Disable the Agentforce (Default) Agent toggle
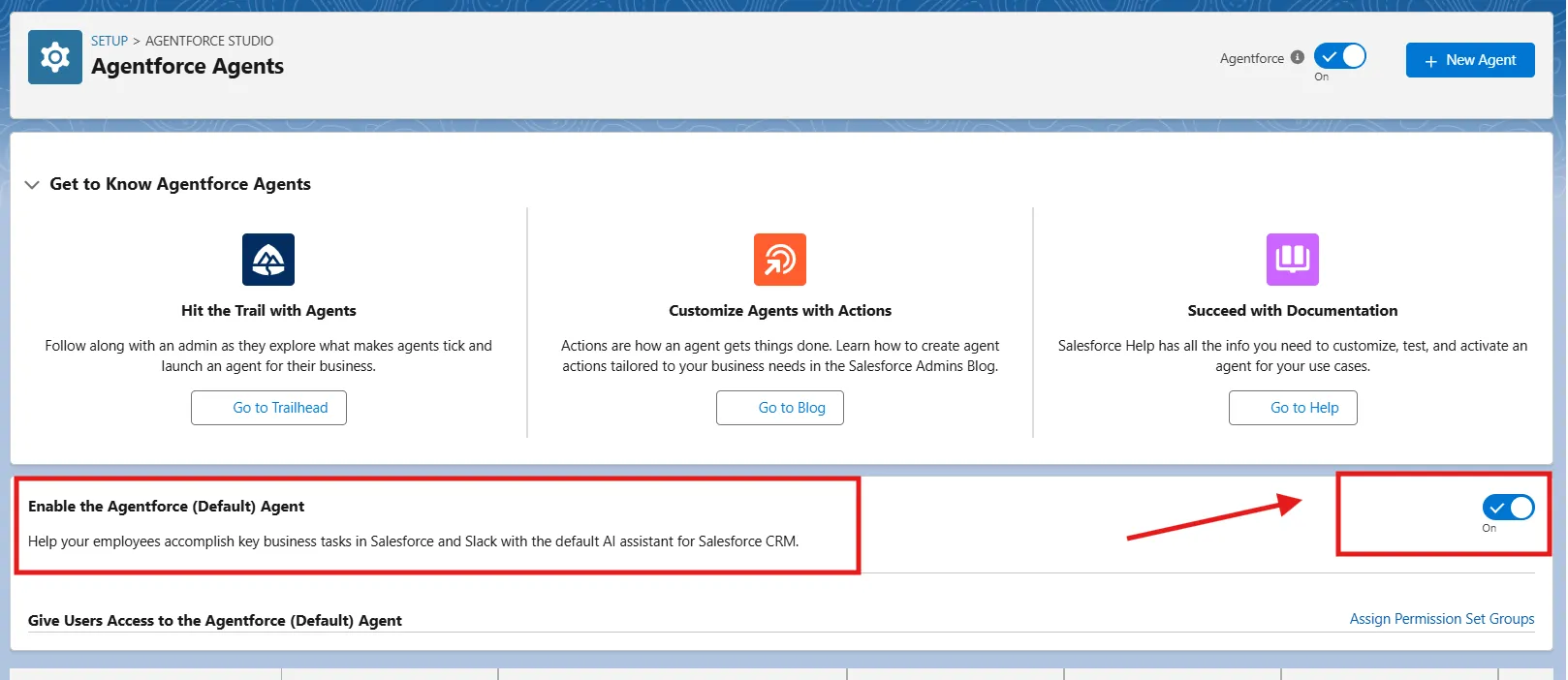The height and width of the screenshot is (680, 1568). click(x=1508, y=507)
